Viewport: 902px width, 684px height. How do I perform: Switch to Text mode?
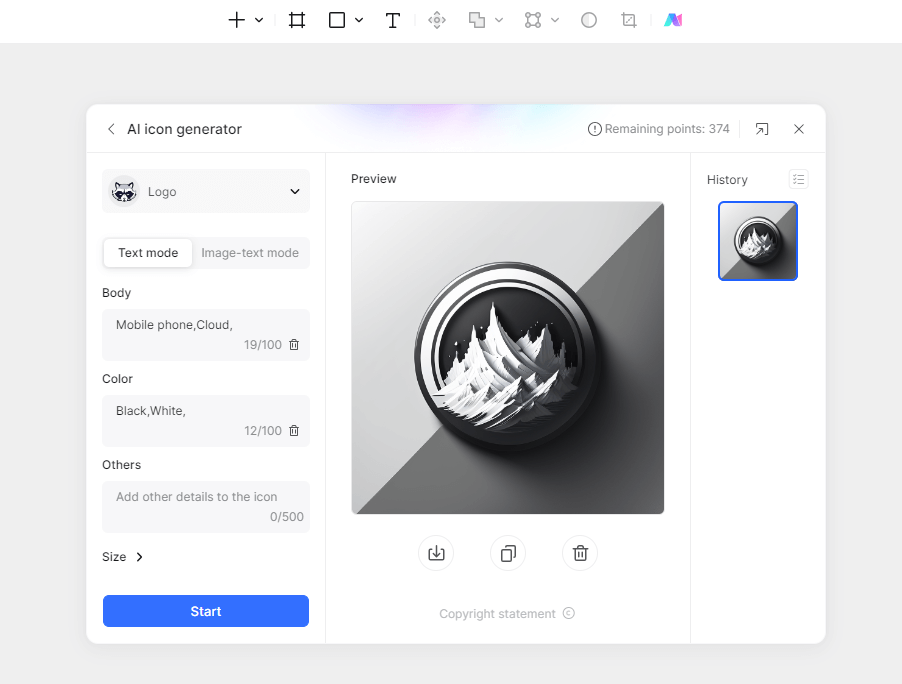tap(148, 253)
